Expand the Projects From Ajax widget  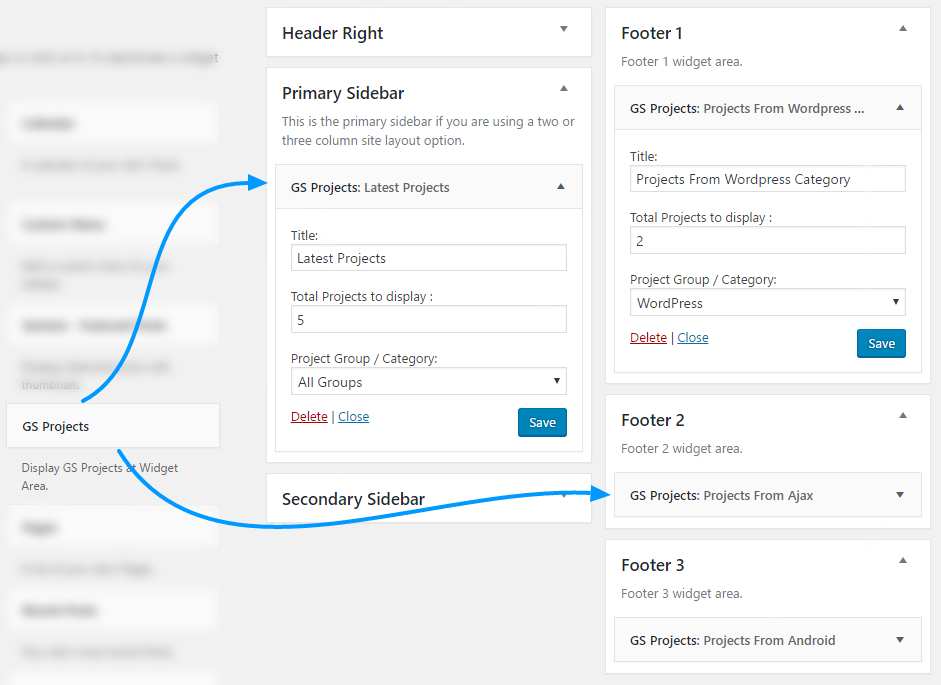(x=900, y=495)
